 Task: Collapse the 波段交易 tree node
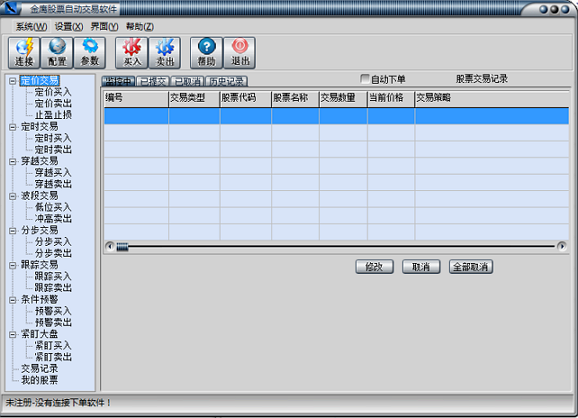tap(13, 196)
